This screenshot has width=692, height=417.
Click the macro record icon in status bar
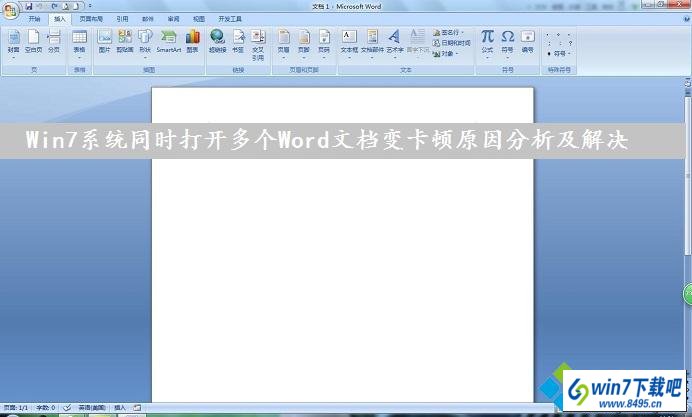(x=137, y=408)
